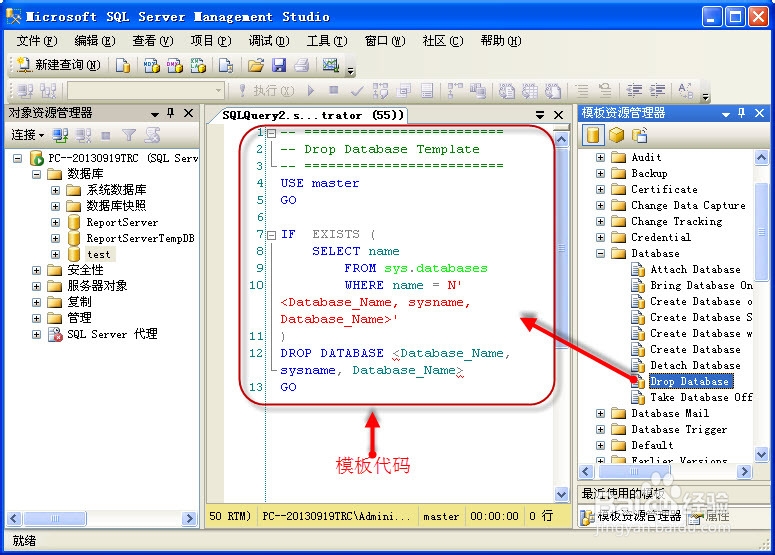The width and height of the screenshot is (775, 555).
Task: Expand the 安全性 folder
Action: pos(36,270)
